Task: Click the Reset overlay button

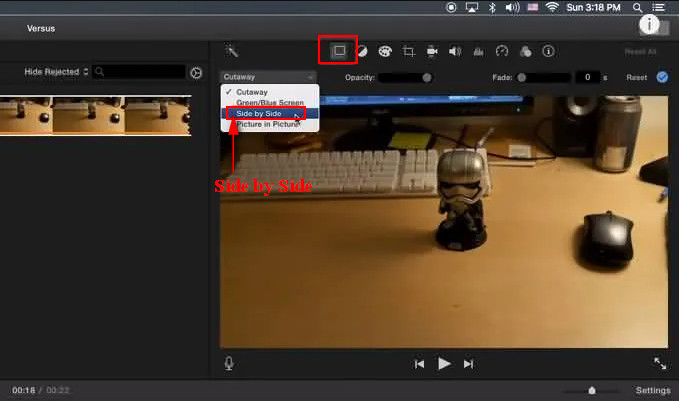Action: (636, 78)
